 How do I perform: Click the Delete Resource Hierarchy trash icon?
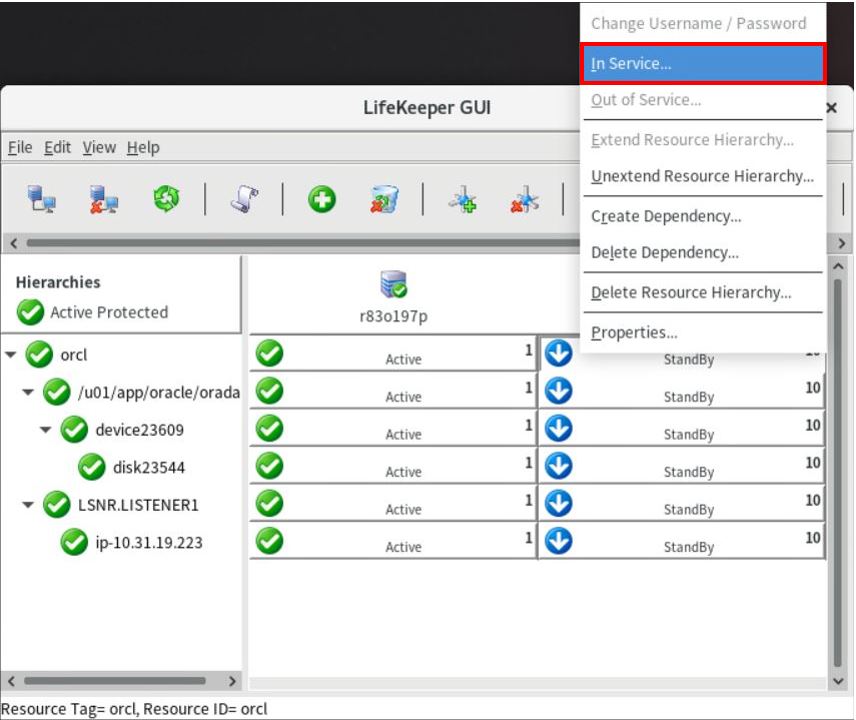pos(384,199)
